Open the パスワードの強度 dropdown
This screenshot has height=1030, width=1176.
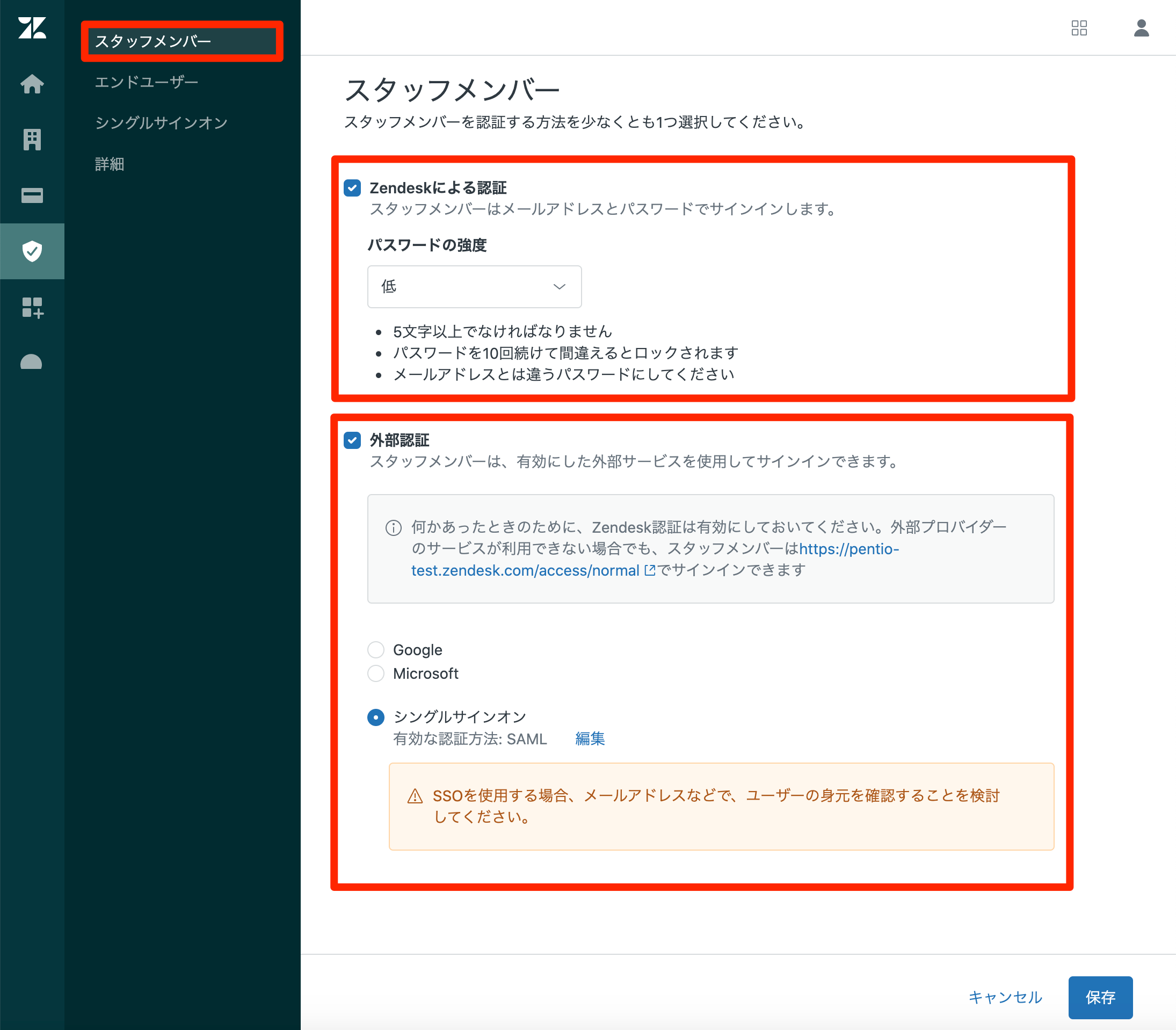pos(475,287)
